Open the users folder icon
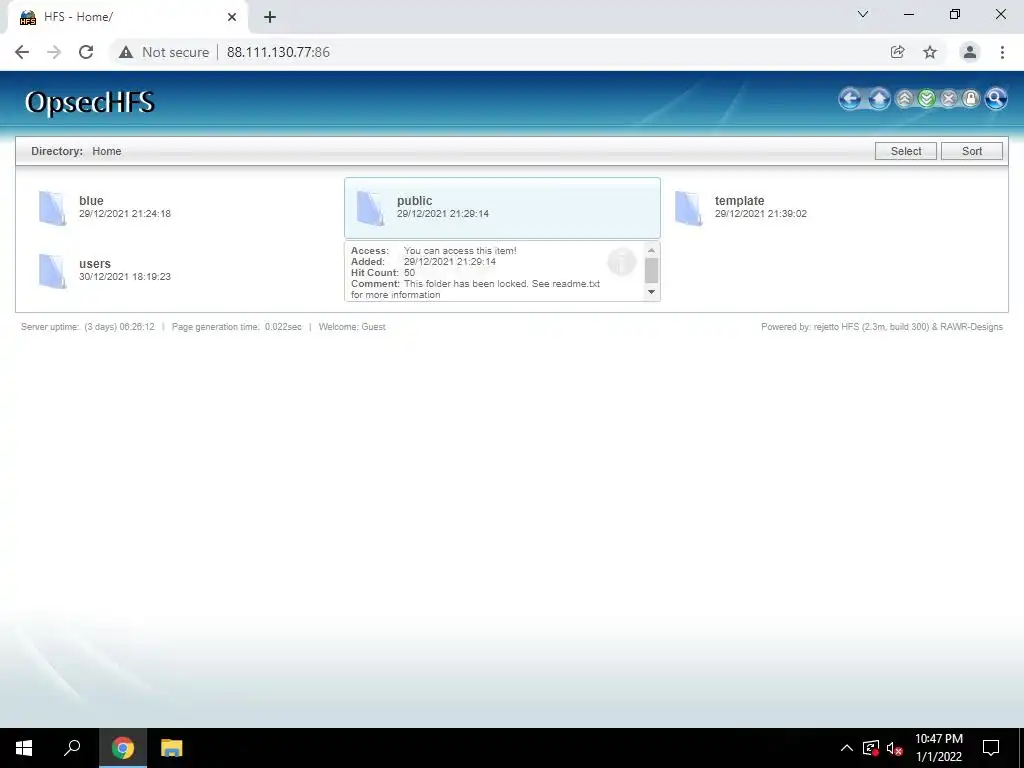This screenshot has height=768, width=1024. click(52, 271)
